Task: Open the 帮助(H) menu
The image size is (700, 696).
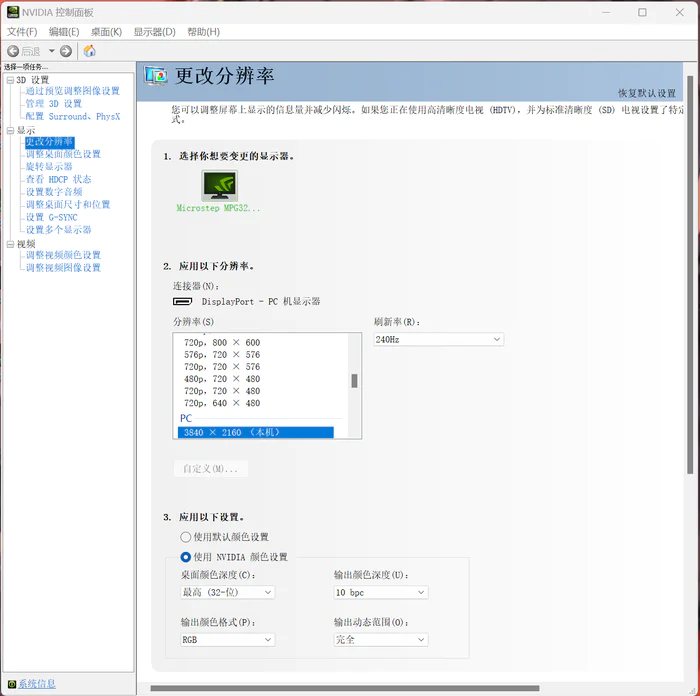Action: click(x=203, y=32)
